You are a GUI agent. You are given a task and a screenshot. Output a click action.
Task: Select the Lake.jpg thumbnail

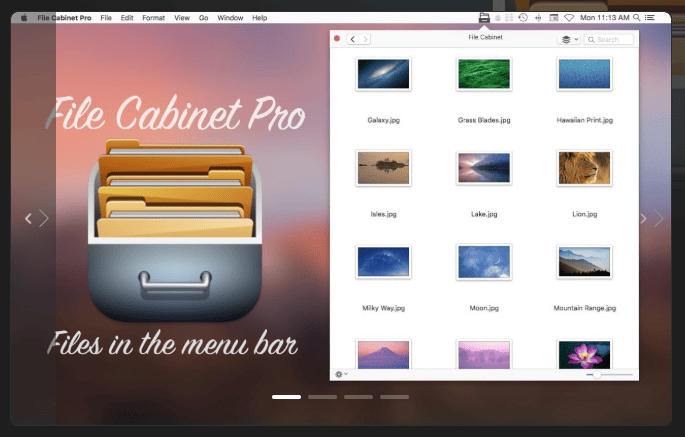point(484,168)
